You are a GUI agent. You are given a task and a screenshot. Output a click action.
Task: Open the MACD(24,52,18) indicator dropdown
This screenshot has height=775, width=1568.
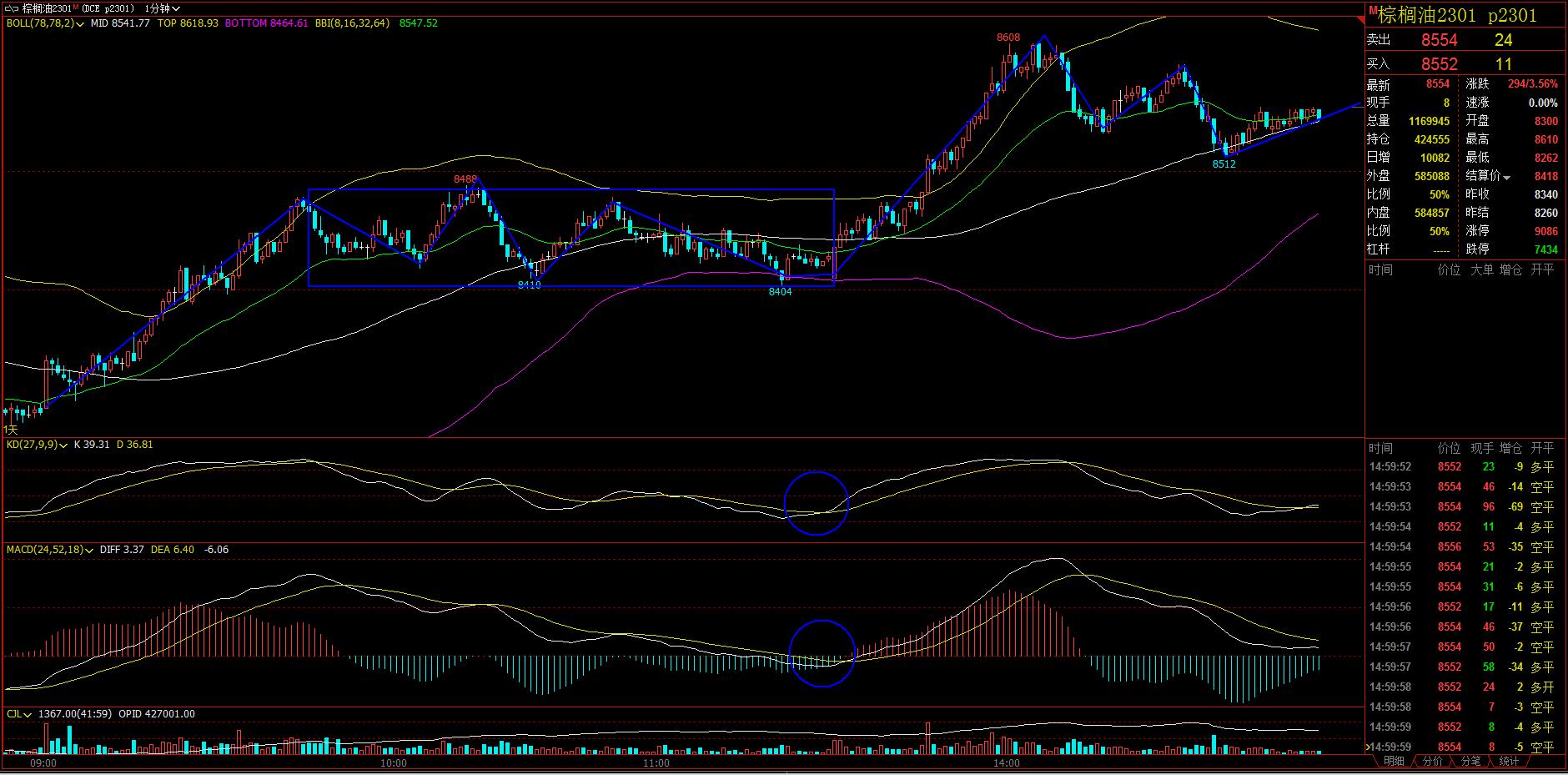click(x=90, y=551)
